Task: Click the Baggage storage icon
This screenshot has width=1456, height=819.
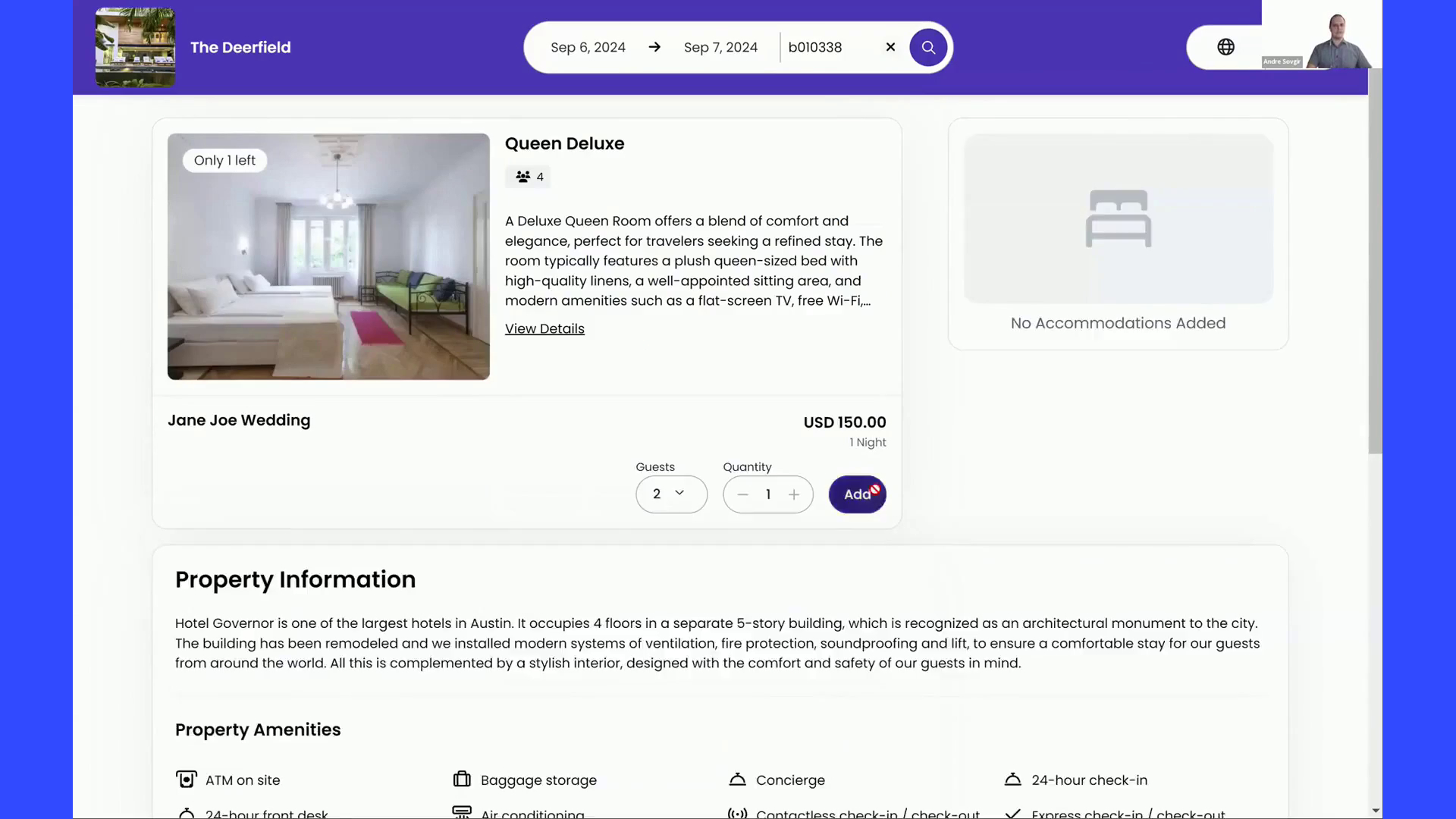Action: click(462, 780)
